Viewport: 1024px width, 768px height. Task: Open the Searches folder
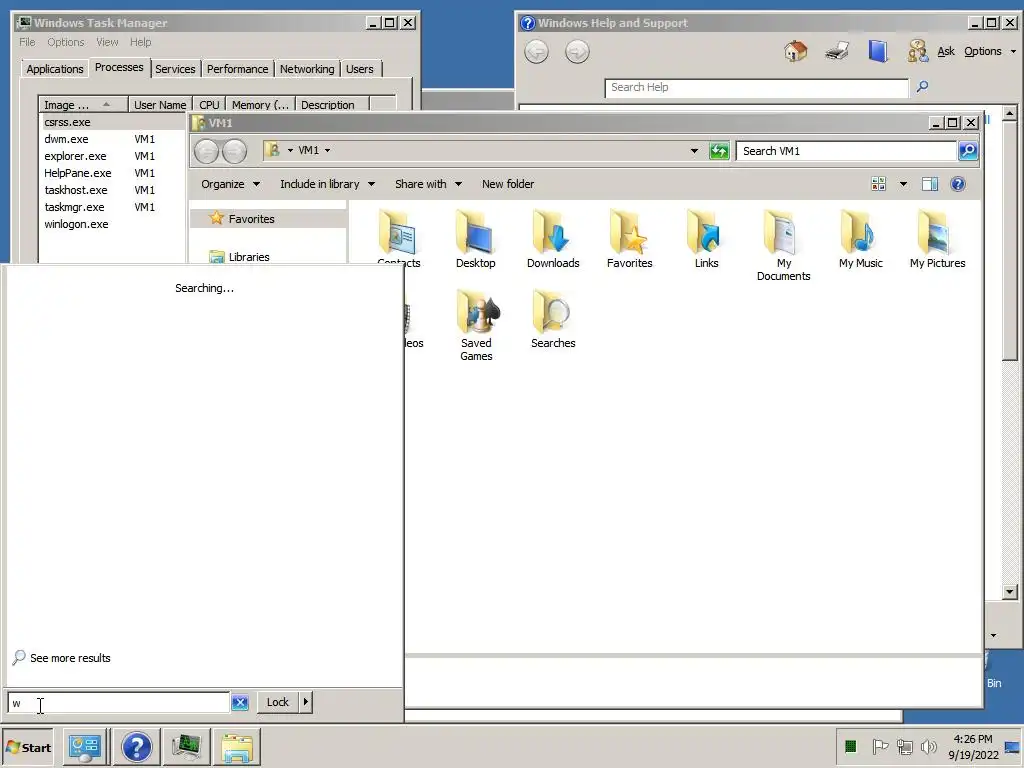(553, 319)
